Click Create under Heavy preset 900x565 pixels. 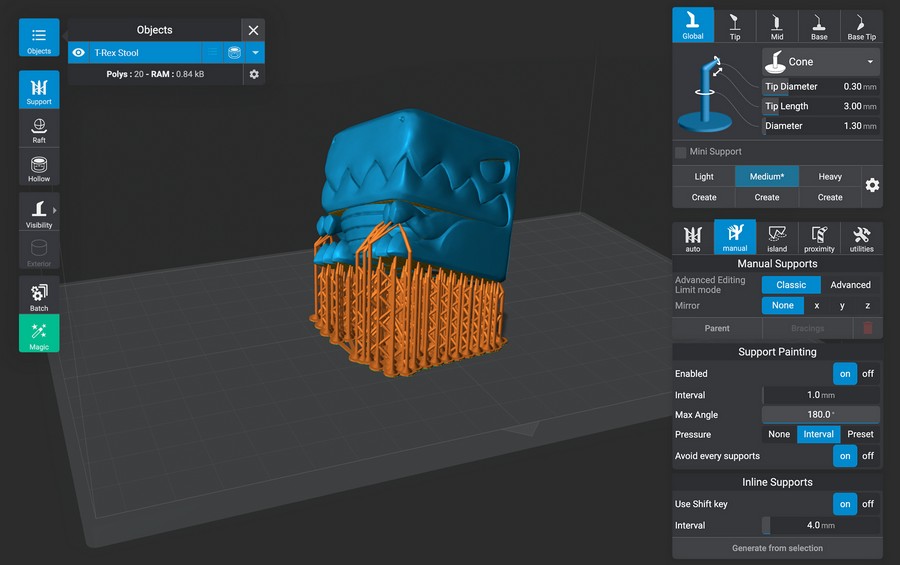(830, 197)
